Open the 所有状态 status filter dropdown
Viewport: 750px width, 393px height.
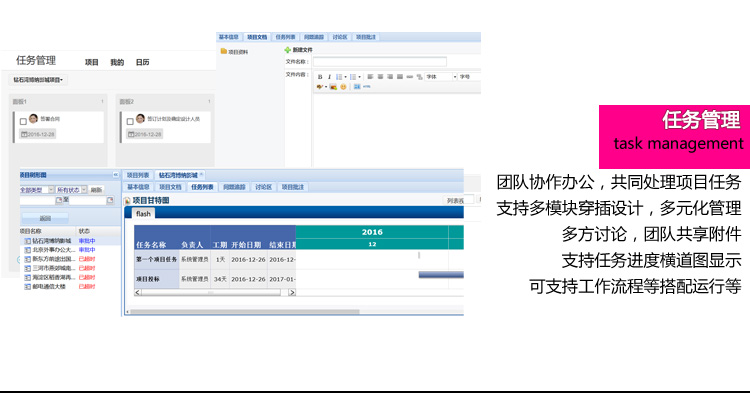[71, 190]
